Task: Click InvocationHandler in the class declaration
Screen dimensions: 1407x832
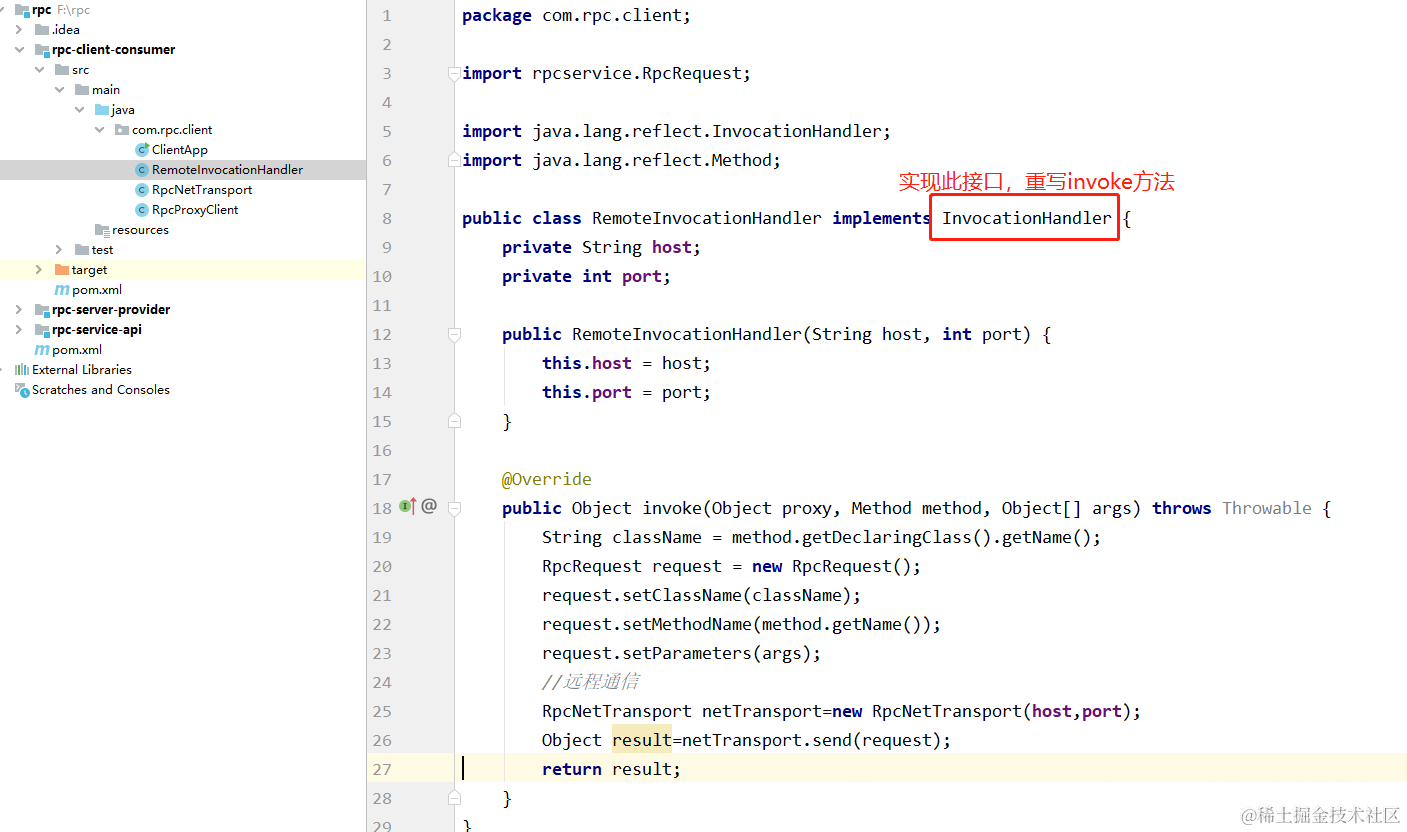Action: [x=1026, y=218]
